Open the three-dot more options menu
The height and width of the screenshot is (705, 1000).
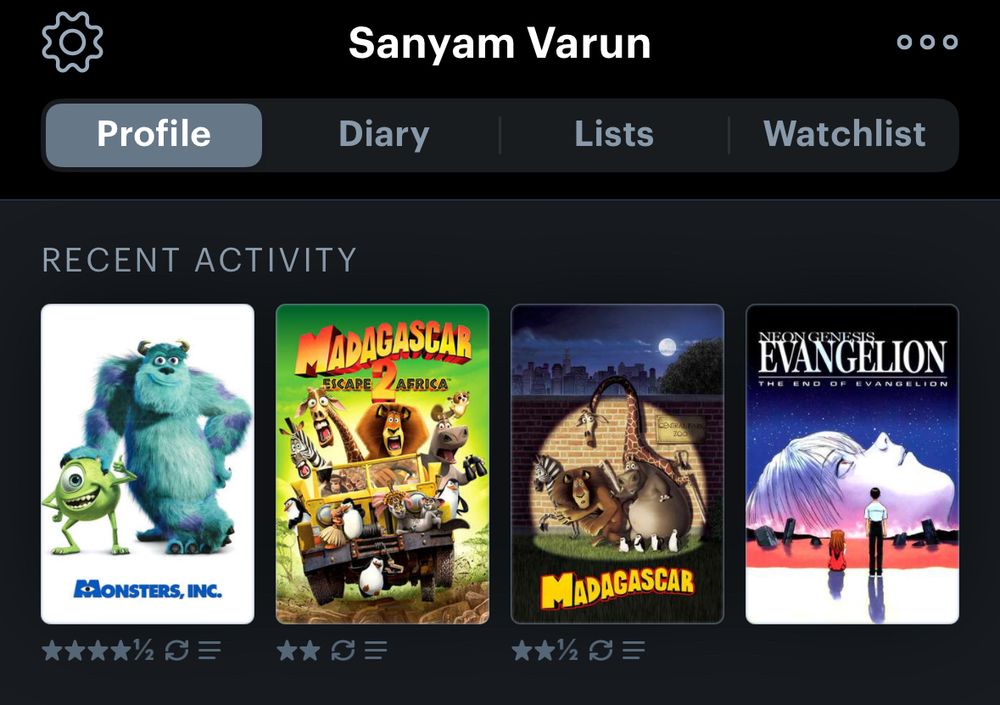point(927,42)
